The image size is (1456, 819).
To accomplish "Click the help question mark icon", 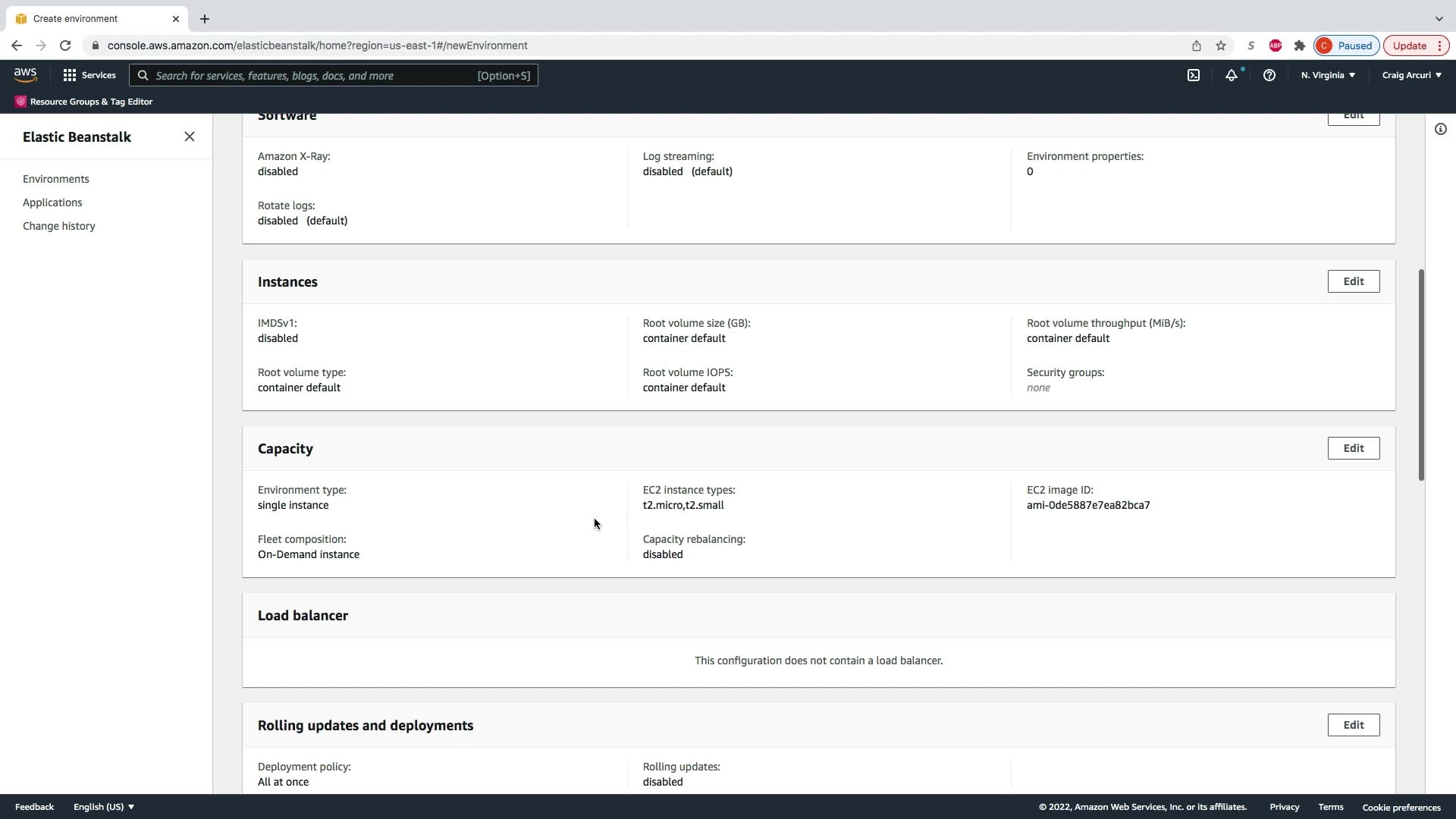I will click(1269, 75).
